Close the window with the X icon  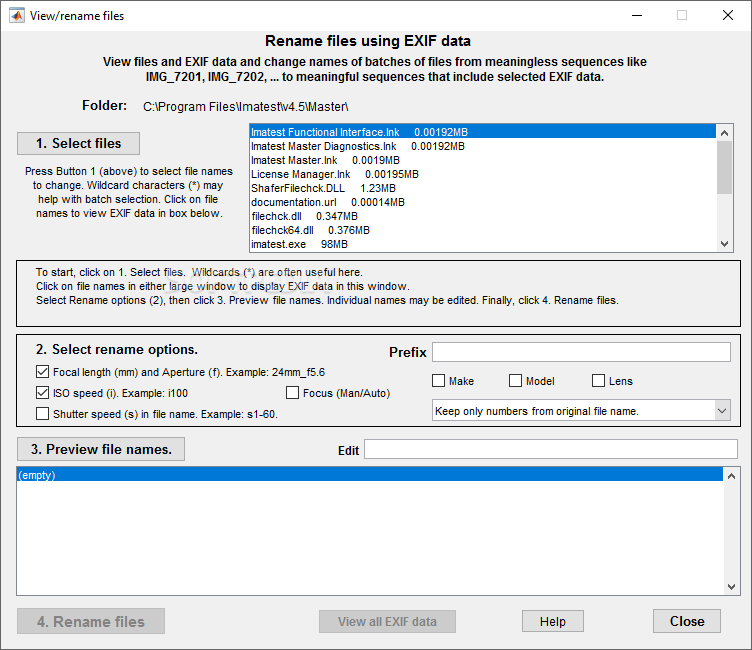point(728,15)
